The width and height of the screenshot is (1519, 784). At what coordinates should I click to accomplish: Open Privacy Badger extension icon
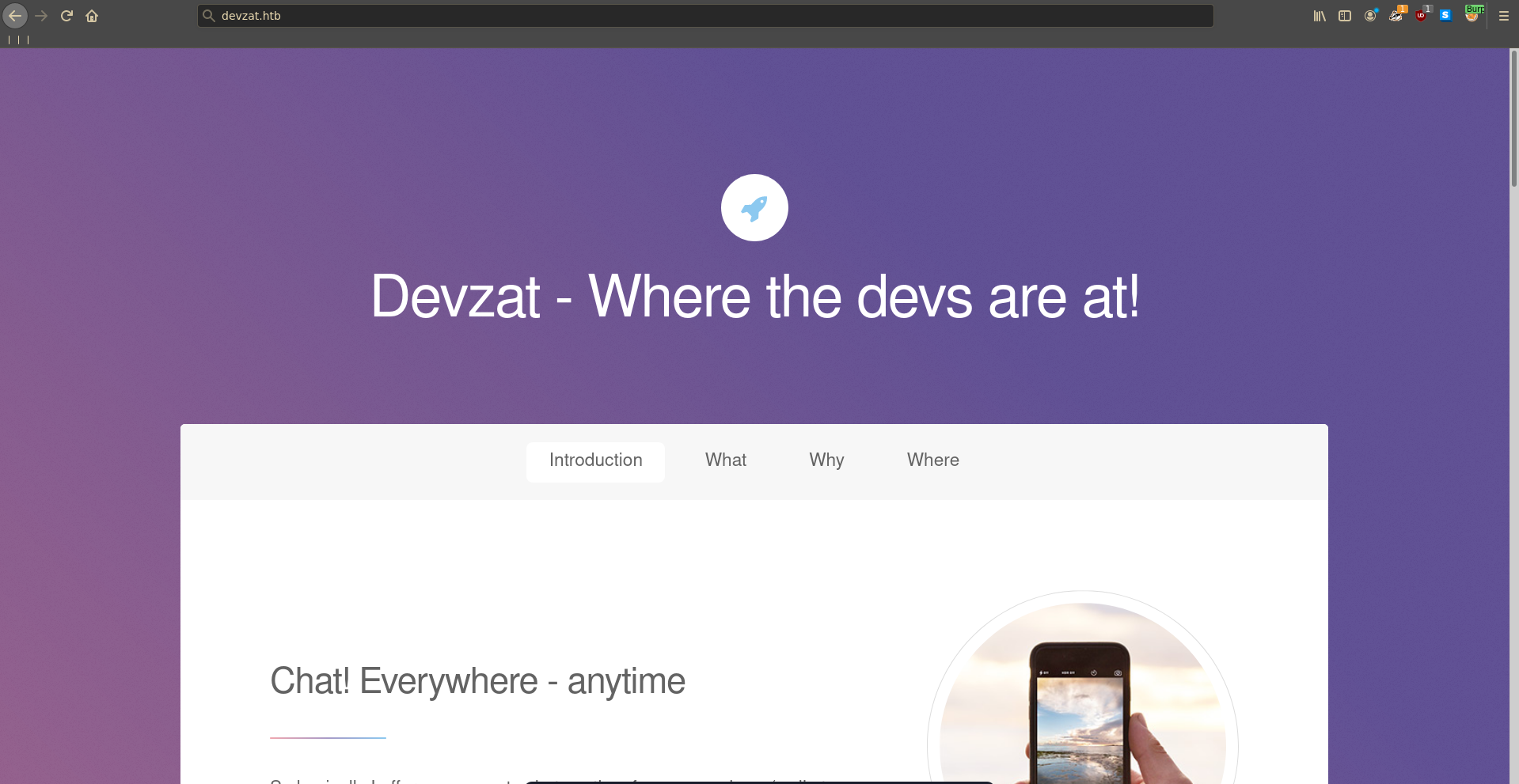click(x=1396, y=14)
